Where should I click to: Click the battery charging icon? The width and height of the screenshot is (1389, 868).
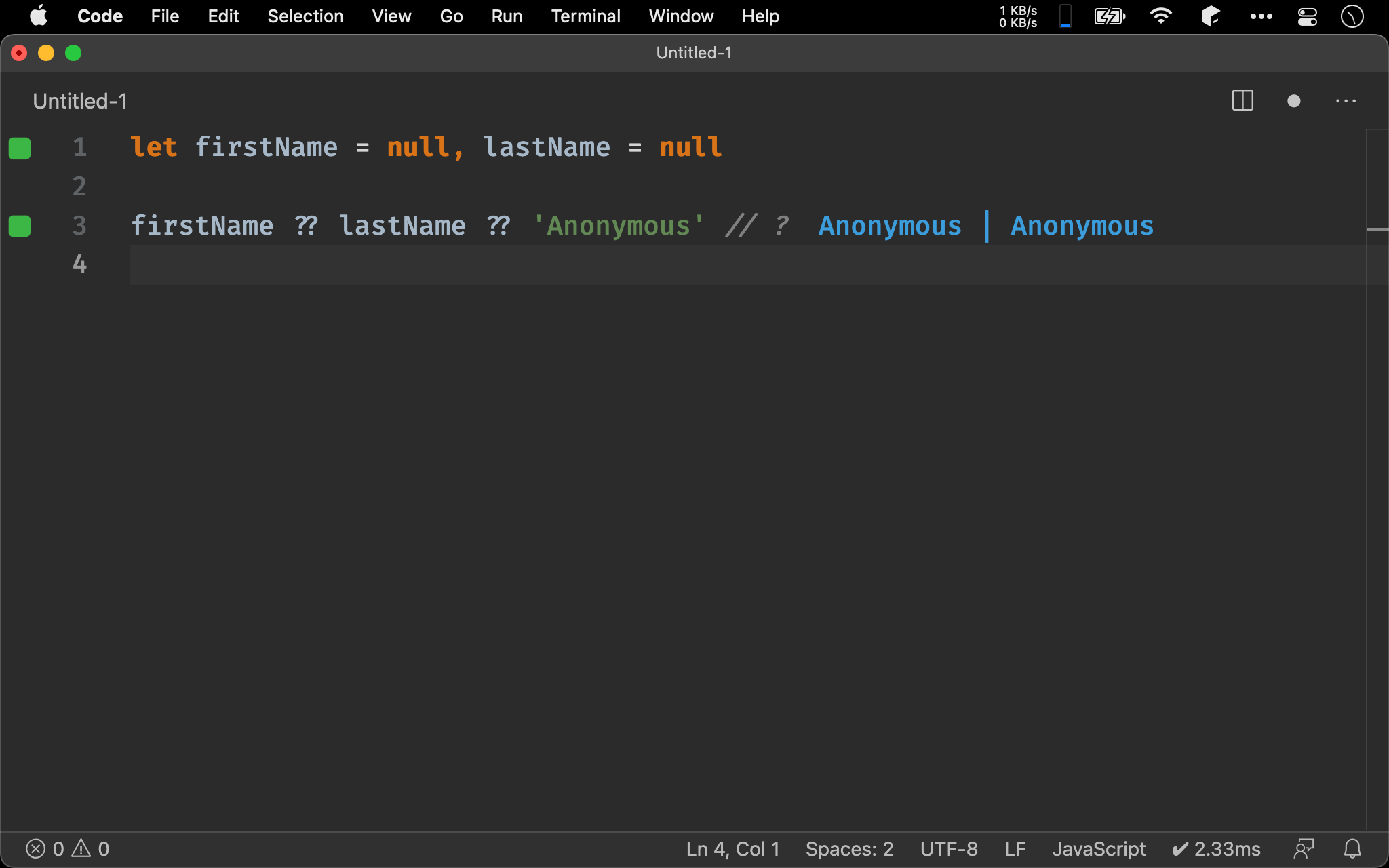tap(1111, 15)
